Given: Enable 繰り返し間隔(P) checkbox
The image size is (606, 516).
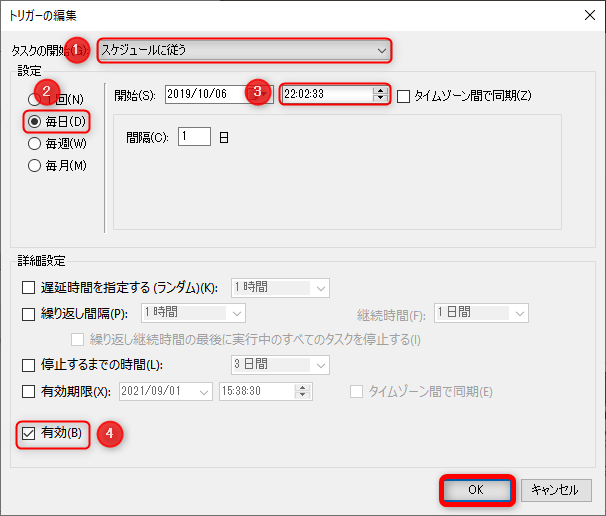Looking at the screenshot, I should click(x=28, y=314).
